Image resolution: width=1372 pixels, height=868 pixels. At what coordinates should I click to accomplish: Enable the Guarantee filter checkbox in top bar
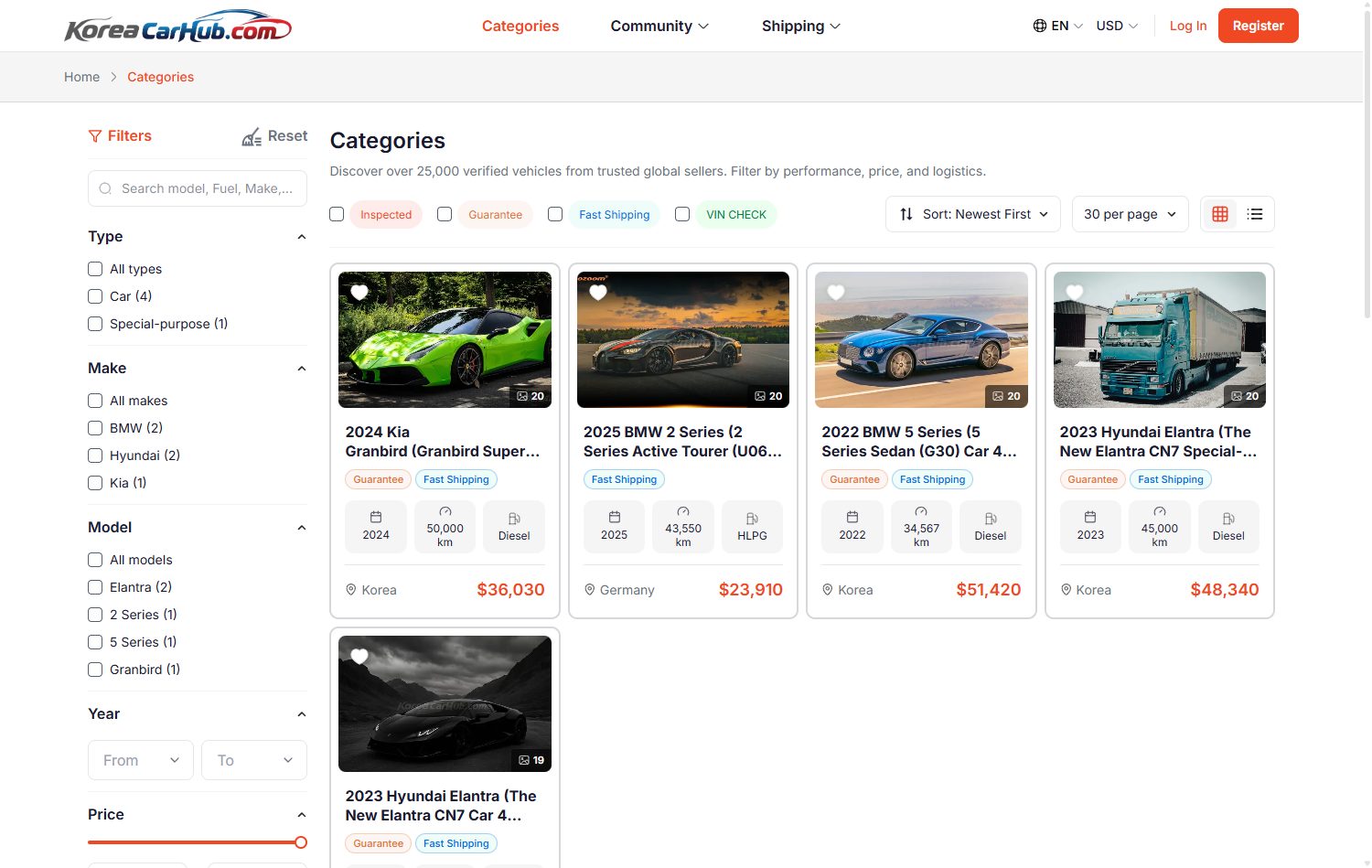point(445,214)
